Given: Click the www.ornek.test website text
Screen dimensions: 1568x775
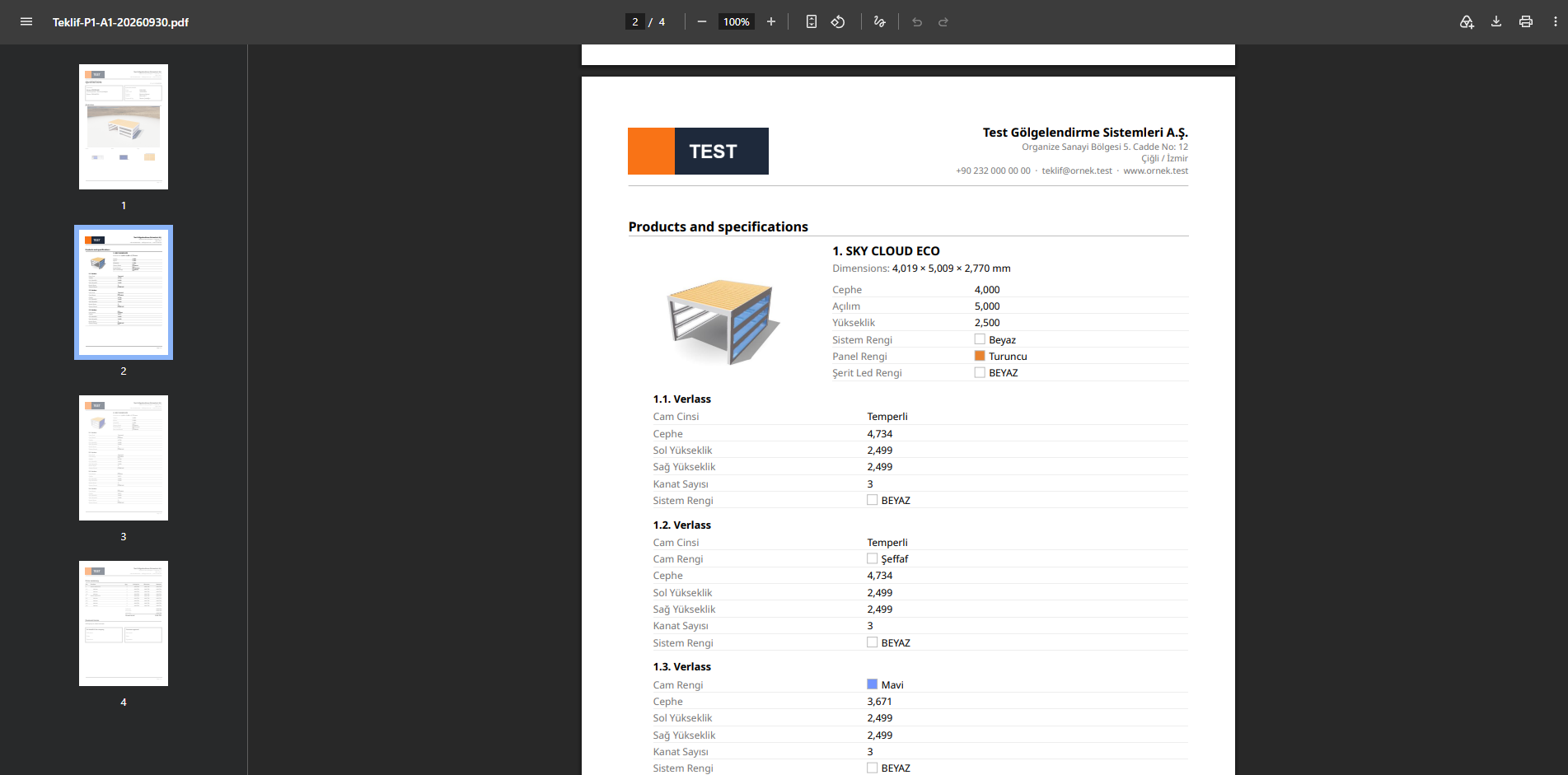Looking at the screenshot, I should point(1155,171).
